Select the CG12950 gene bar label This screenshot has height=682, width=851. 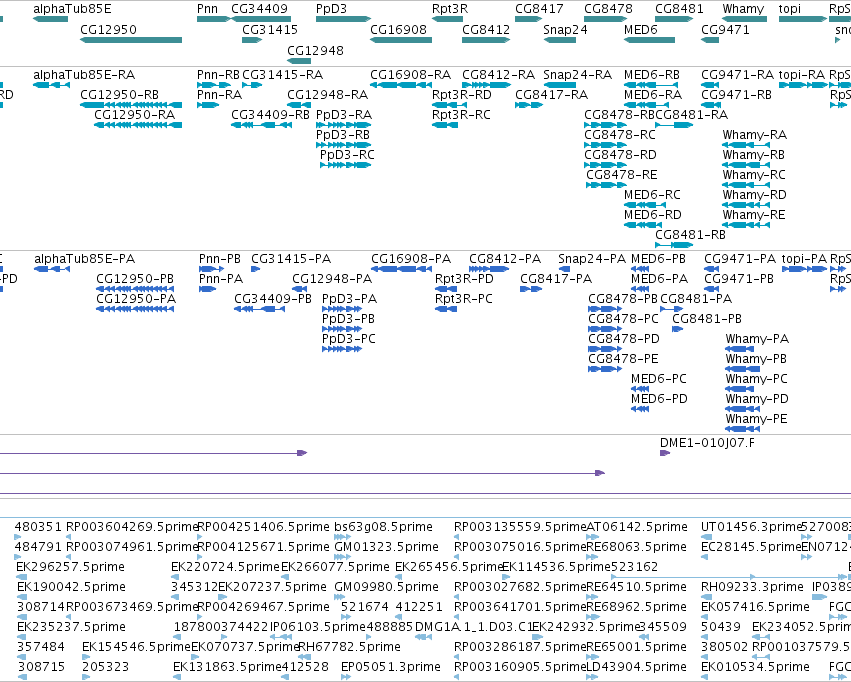pos(108,30)
